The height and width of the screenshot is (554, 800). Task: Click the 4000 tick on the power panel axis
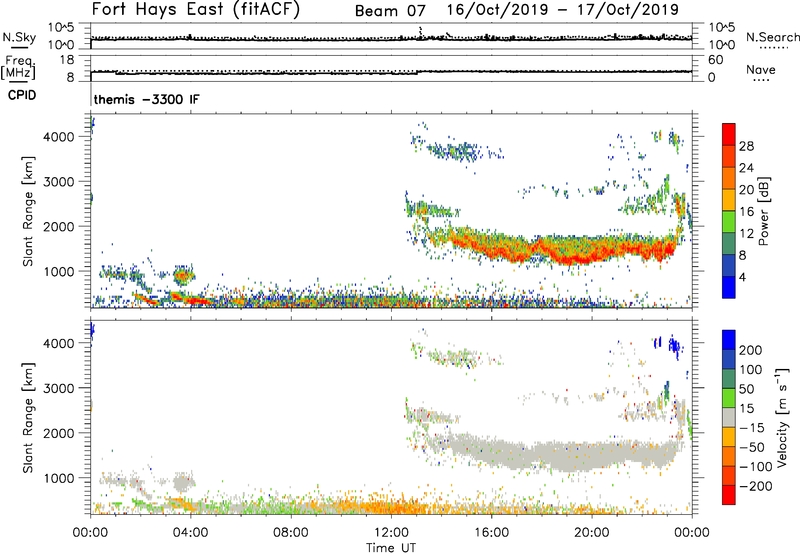pyautogui.click(x=59, y=137)
